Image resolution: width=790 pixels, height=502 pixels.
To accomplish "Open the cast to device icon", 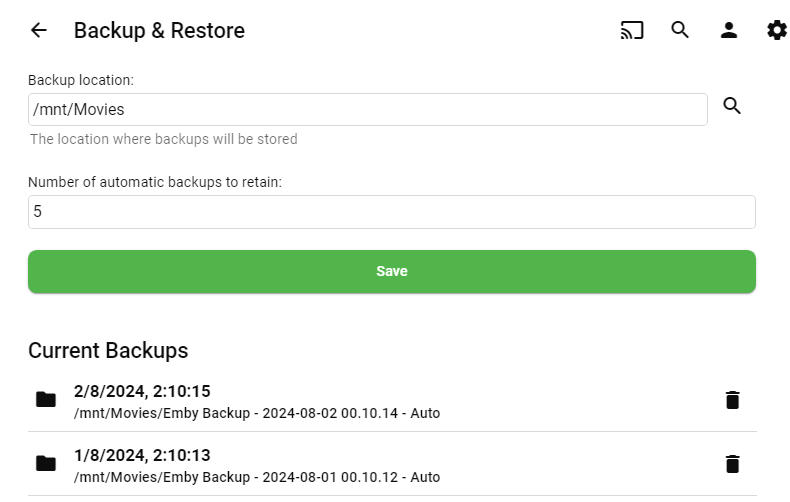I will click(632, 30).
